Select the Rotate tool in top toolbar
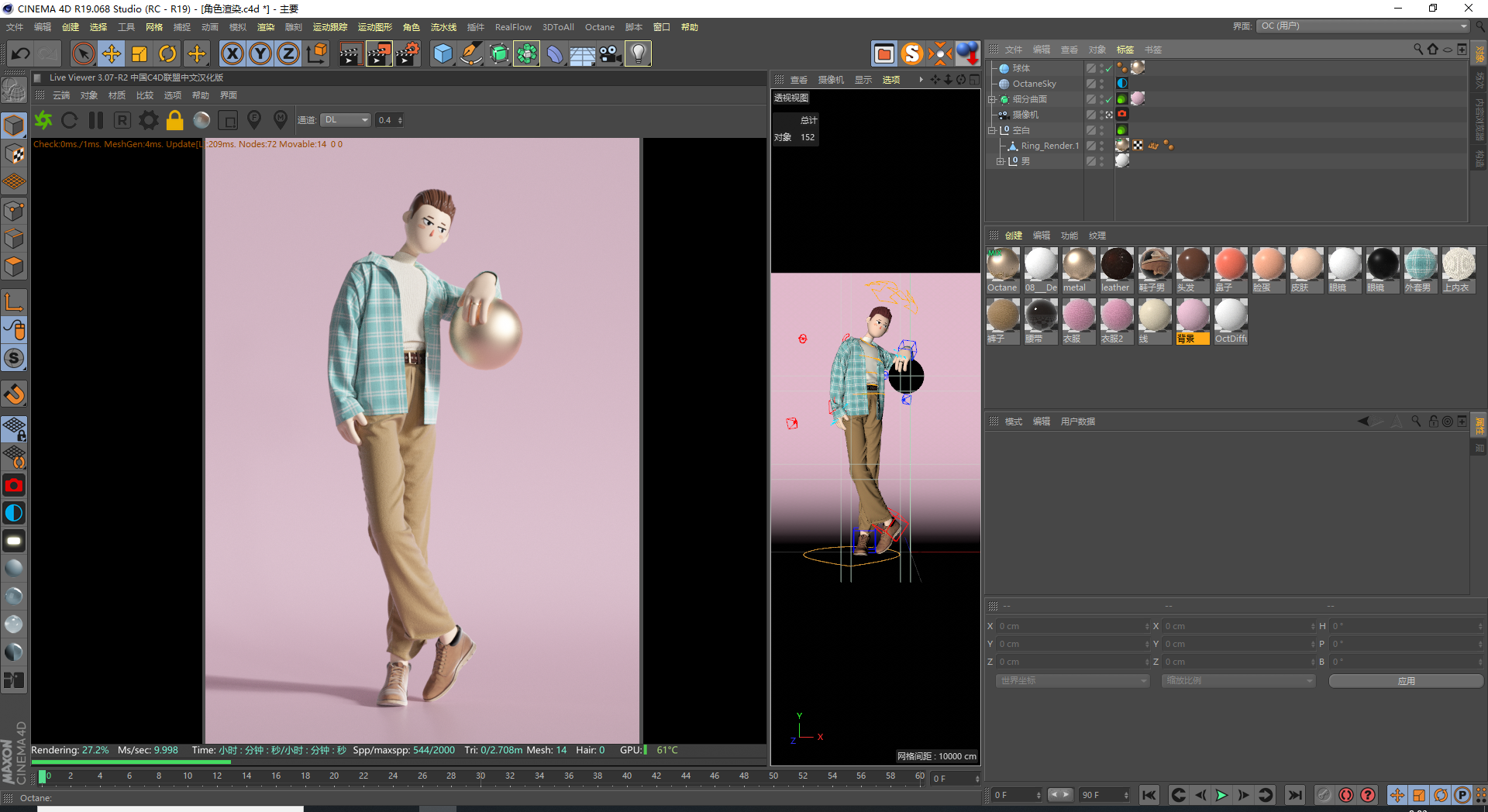This screenshot has width=1488, height=812. coord(167,53)
